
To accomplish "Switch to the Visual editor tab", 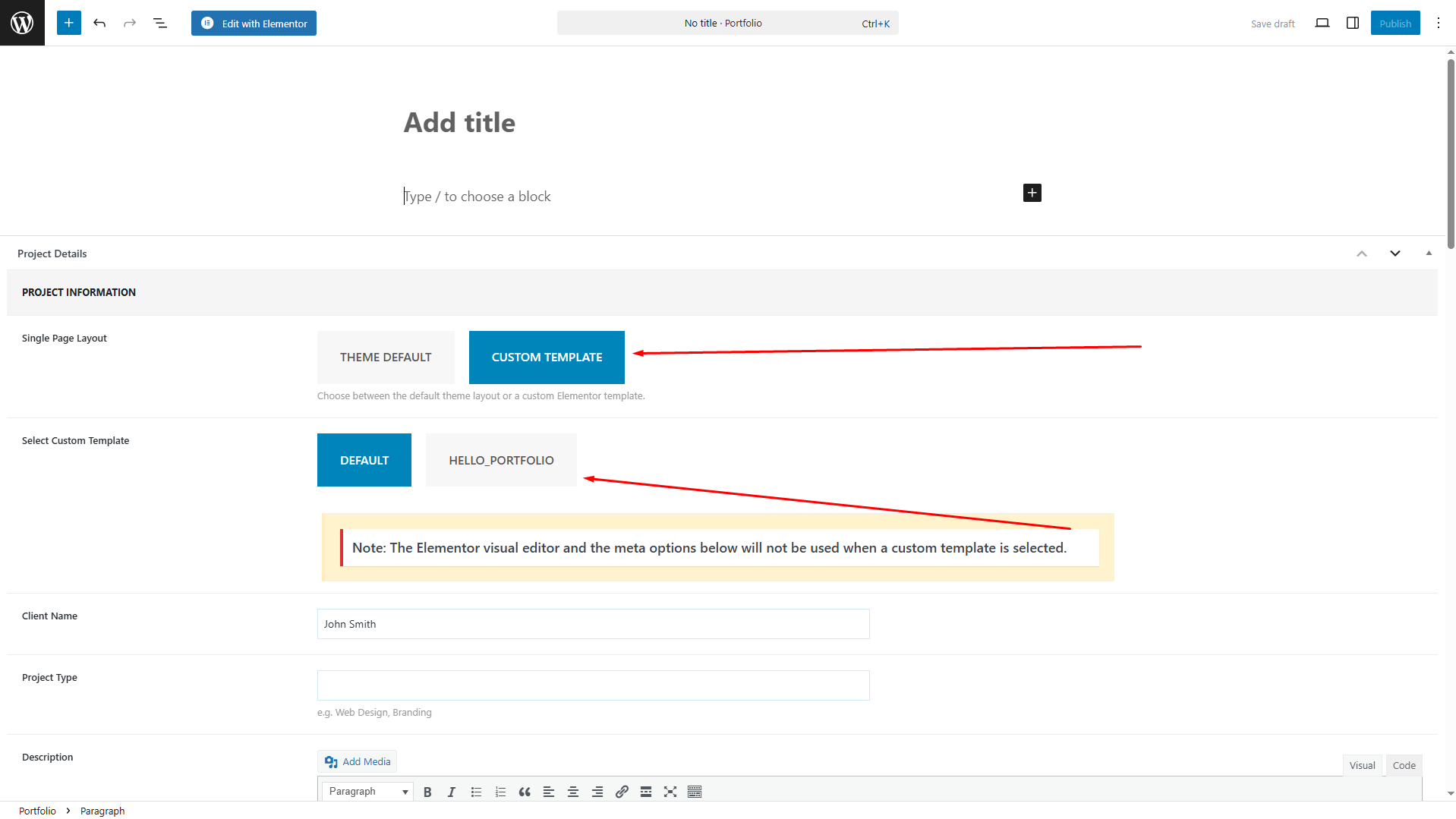I will coord(1362,765).
